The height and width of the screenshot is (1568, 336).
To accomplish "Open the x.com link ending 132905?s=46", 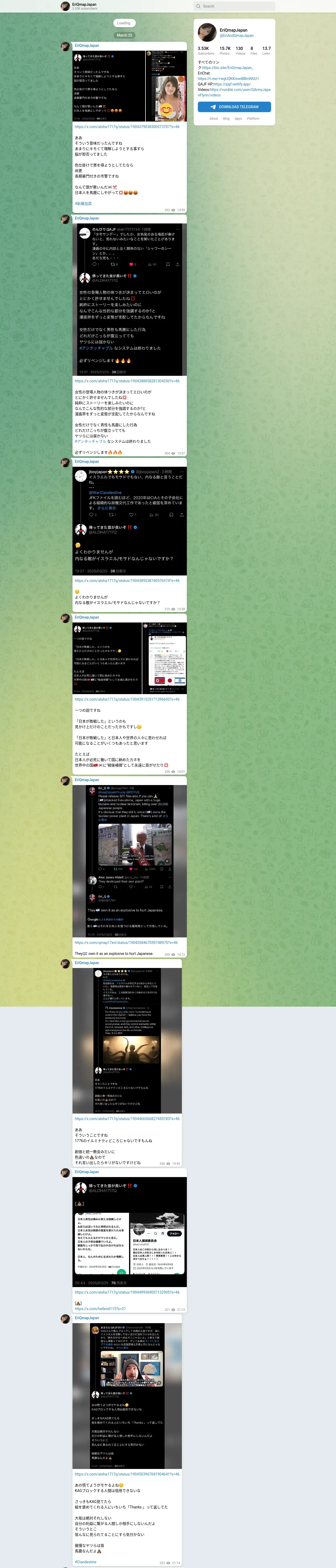I will point(127,1292).
